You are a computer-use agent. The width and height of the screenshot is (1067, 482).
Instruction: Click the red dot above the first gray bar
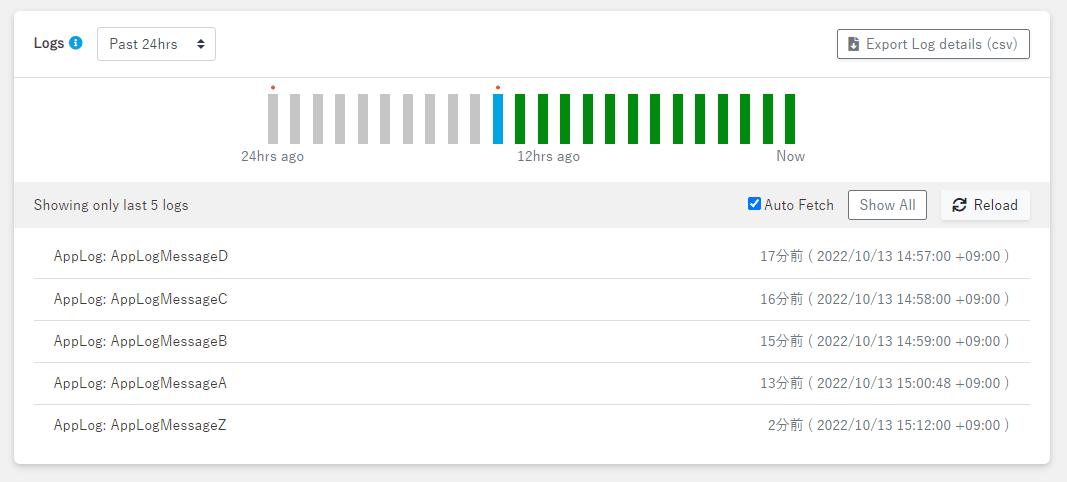[273, 87]
